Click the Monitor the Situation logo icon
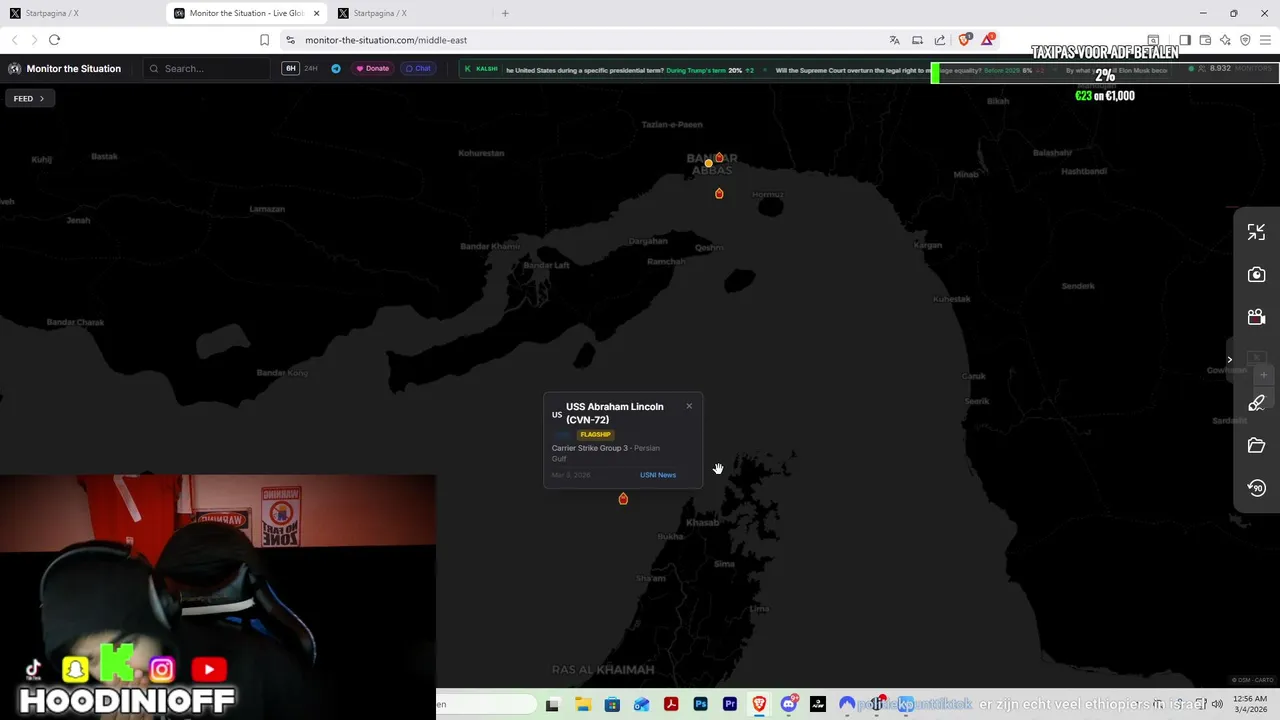This screenshot has width=1280, height=720. pyautogui.click(x=15, y=69)
